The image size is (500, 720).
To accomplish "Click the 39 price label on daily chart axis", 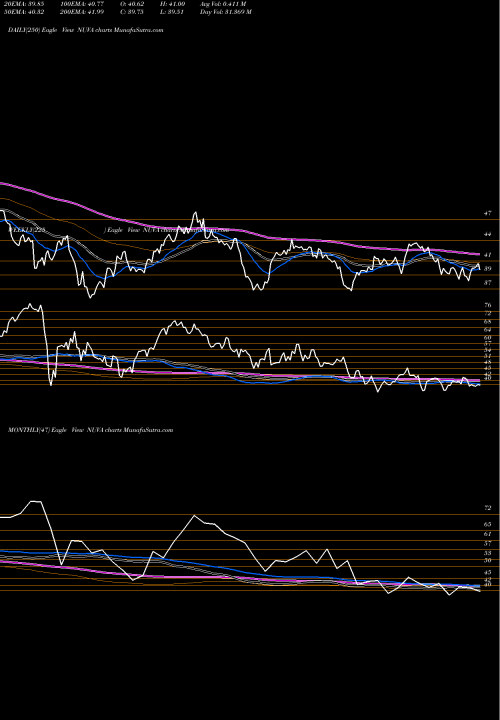I will click(487, 269).
